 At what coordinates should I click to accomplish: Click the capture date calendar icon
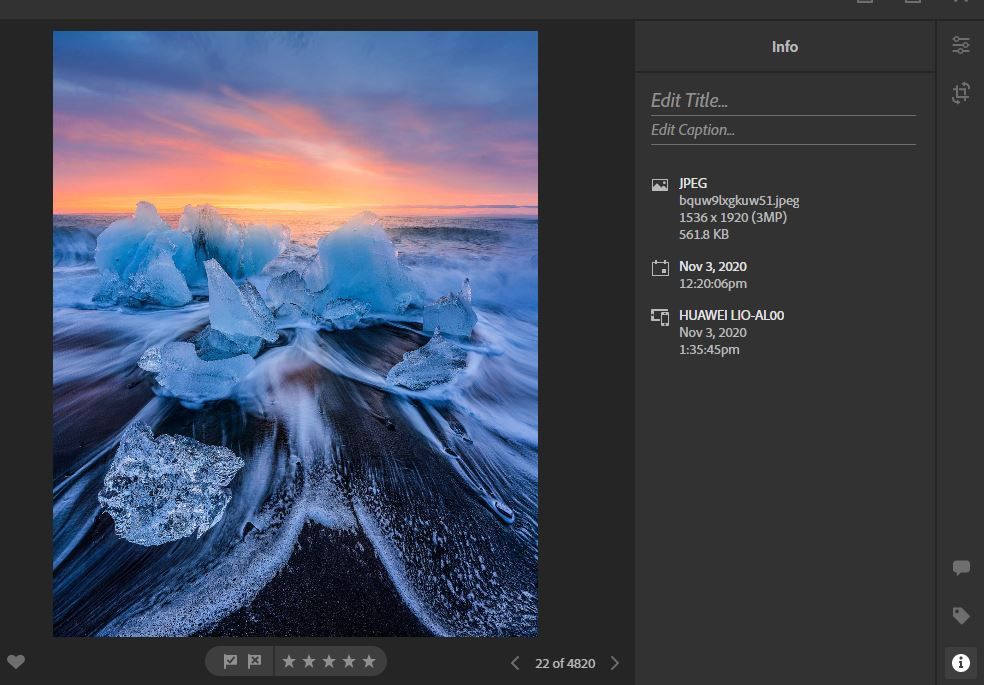[660, 268]
